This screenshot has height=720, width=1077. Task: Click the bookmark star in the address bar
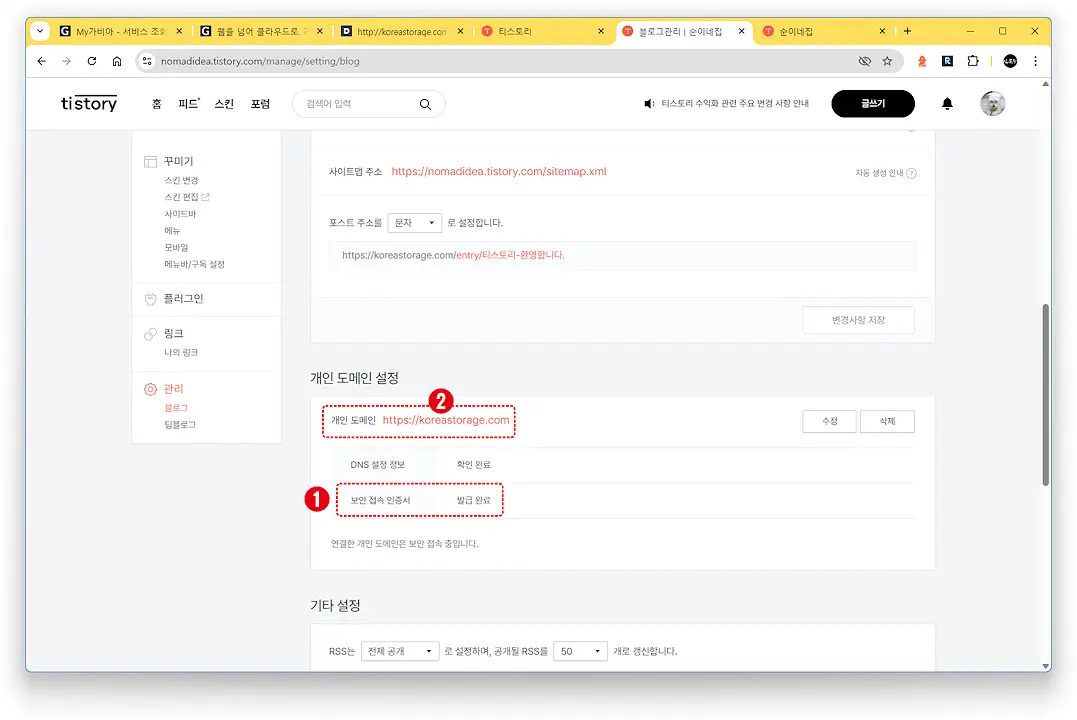[887, 61]
